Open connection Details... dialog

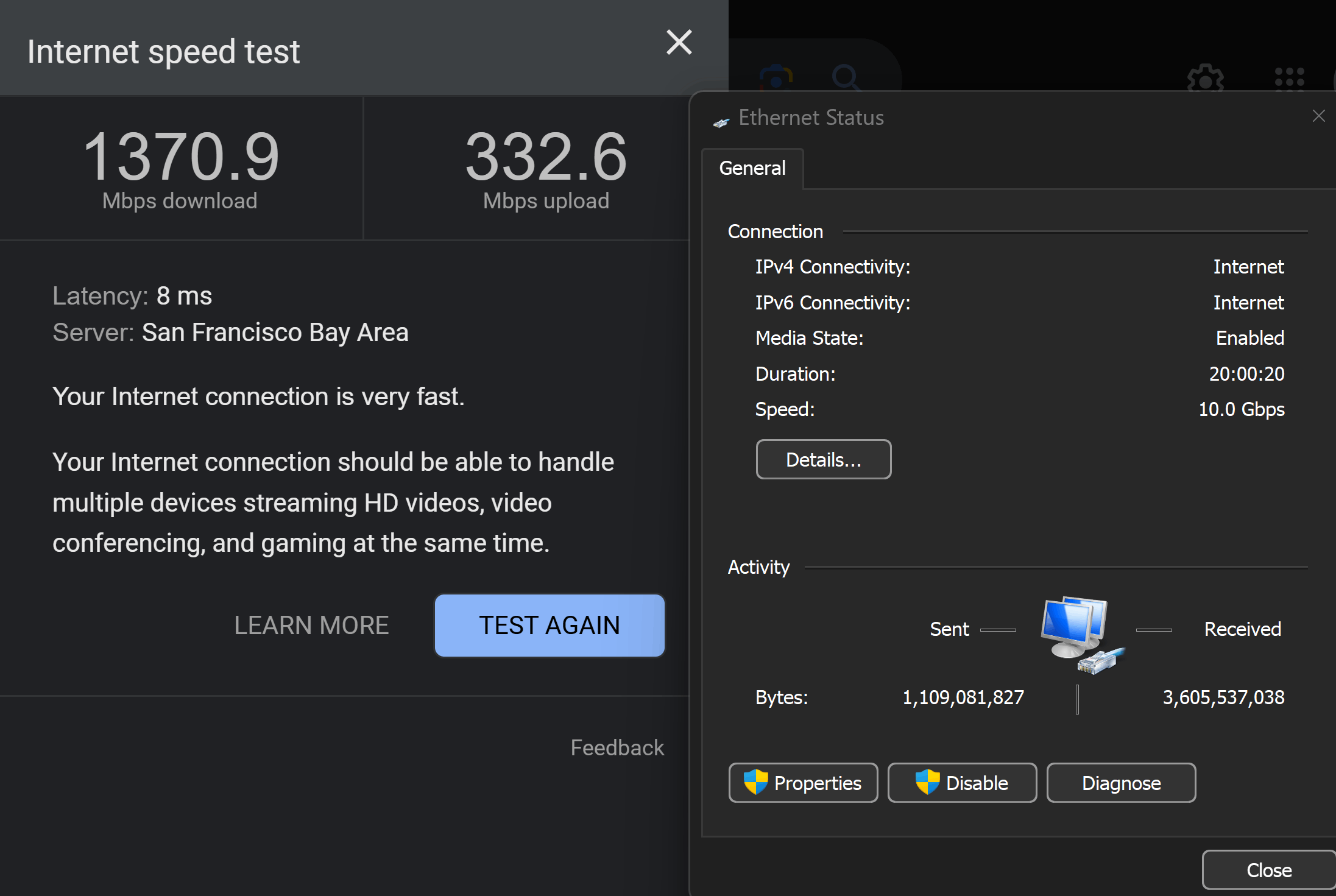(823, 460)
